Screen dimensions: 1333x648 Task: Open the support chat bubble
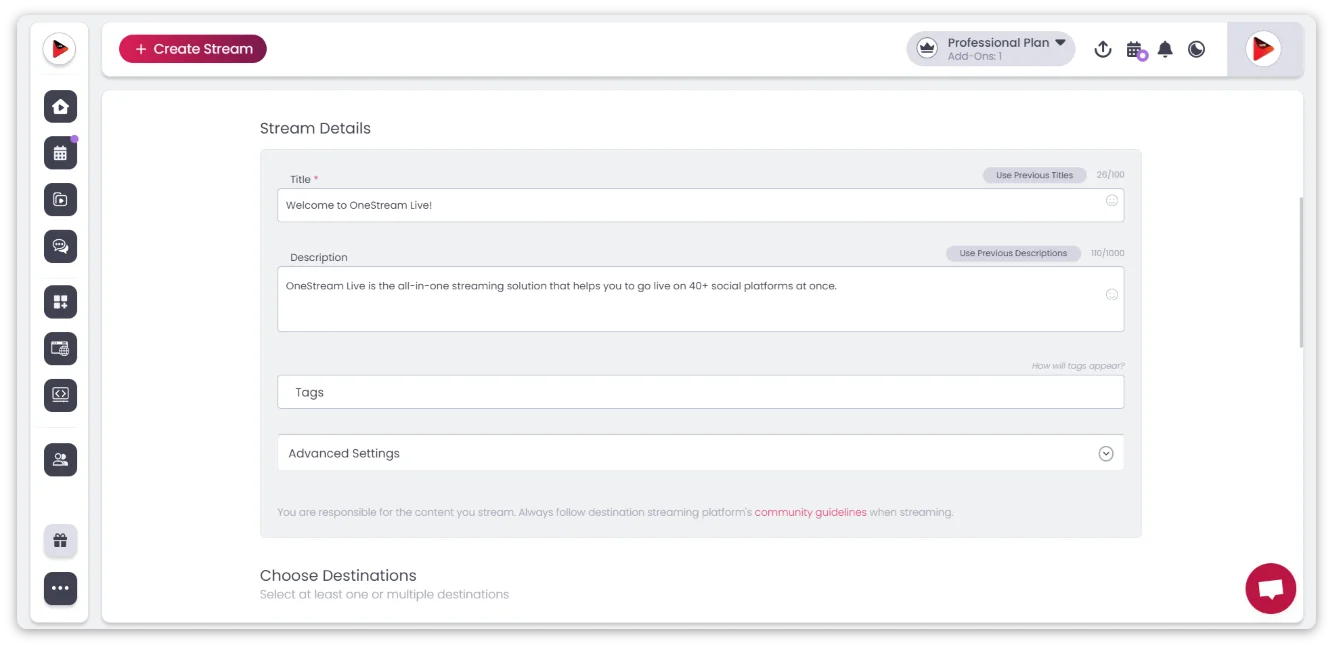pos(1270,588)
